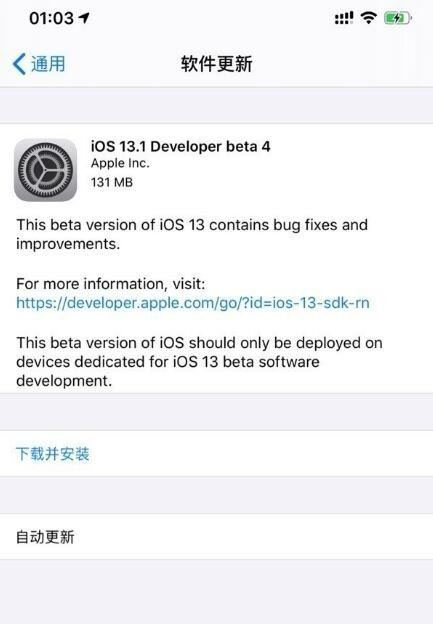Tap the beta deployment warning paragraph
The image size is (433, 624).
199,362
